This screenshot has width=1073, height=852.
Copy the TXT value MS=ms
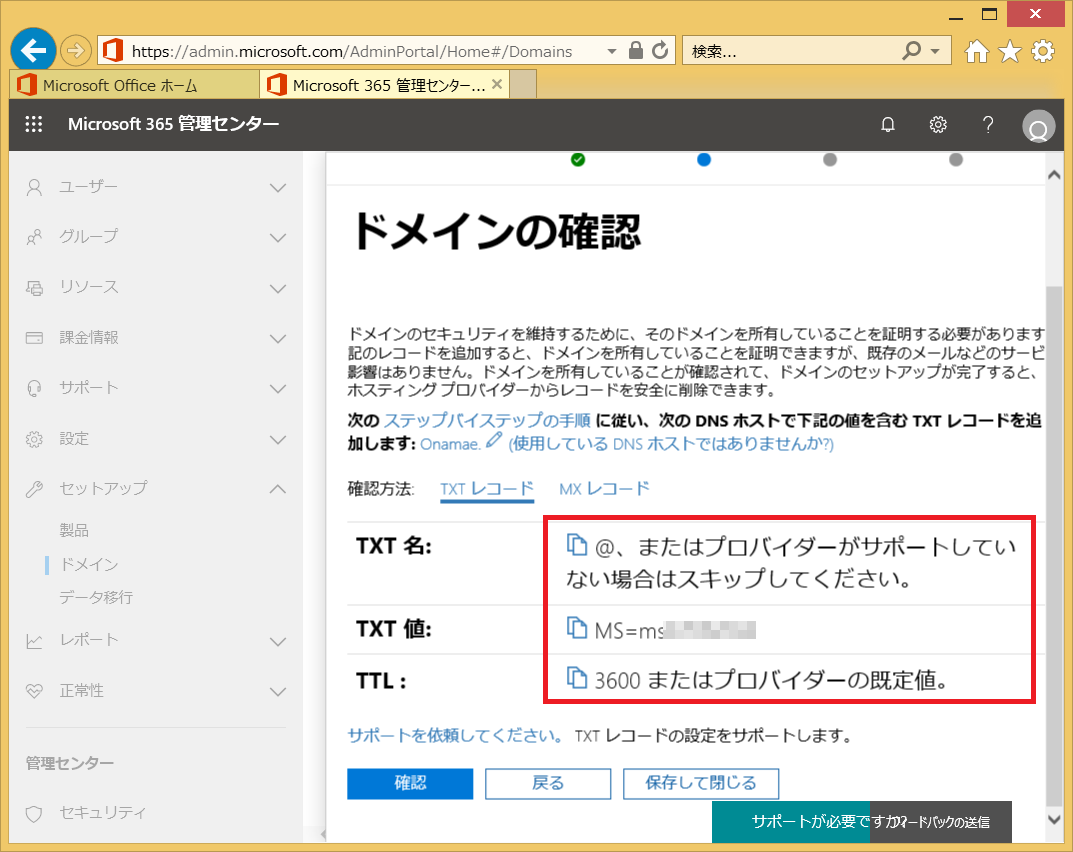[577, 628]
